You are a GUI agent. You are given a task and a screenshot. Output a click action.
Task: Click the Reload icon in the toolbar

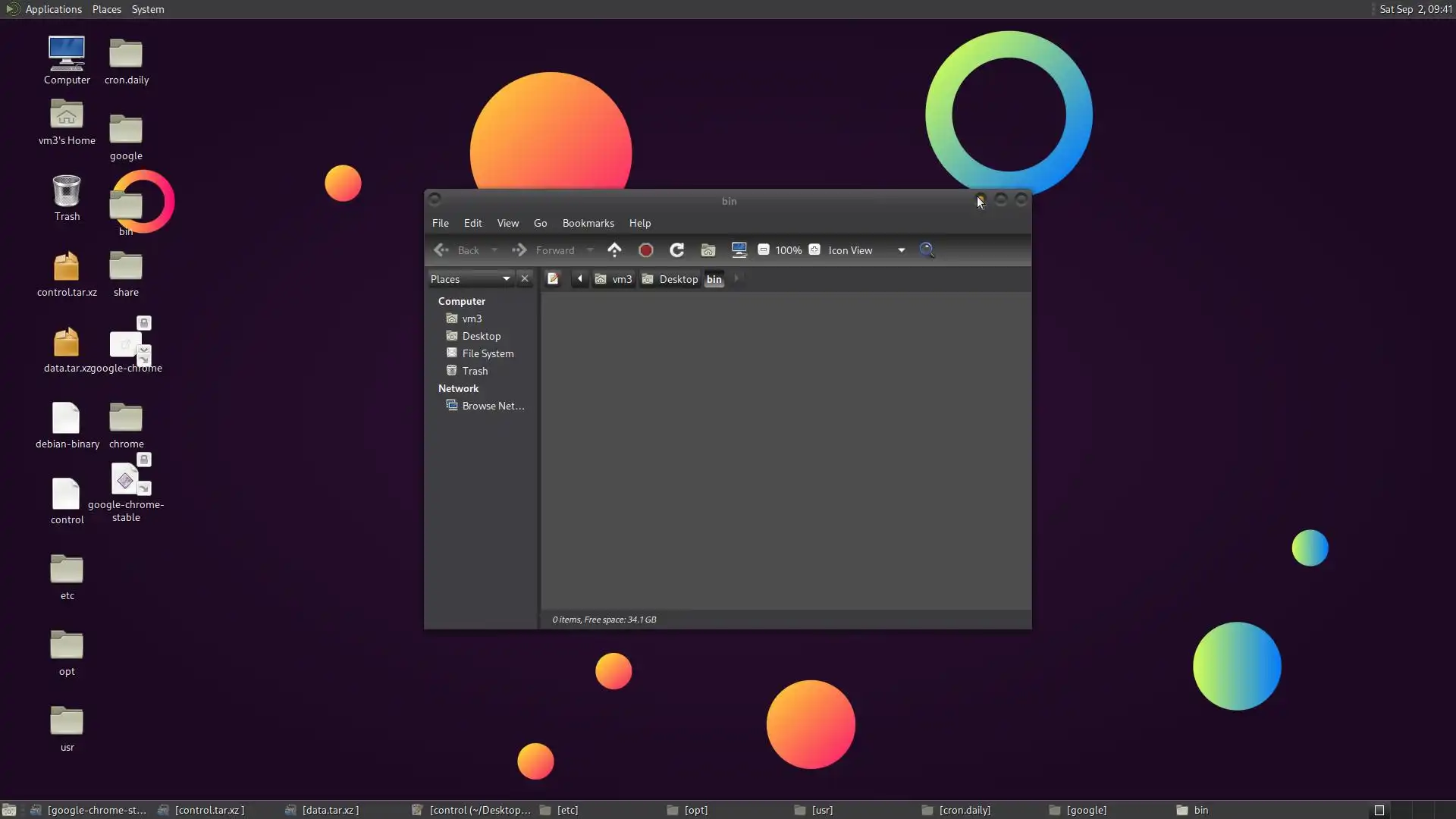pyautogui.click(x=677, y=250)
